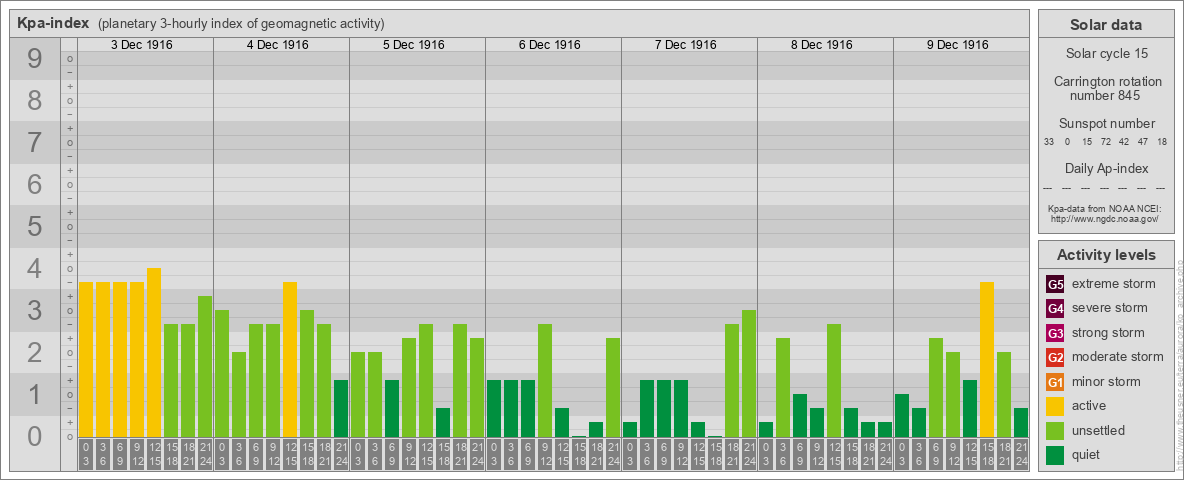Click the 'Kpa-data from NOAA NCEI:' text
Image resolution: width=1184 pixels, height=480 pixels.
click(1105, 208)
